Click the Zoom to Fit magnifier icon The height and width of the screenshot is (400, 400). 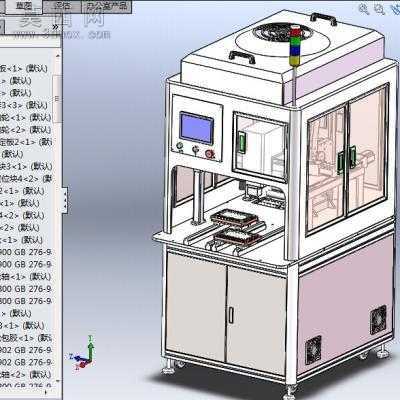coord(364,9)
